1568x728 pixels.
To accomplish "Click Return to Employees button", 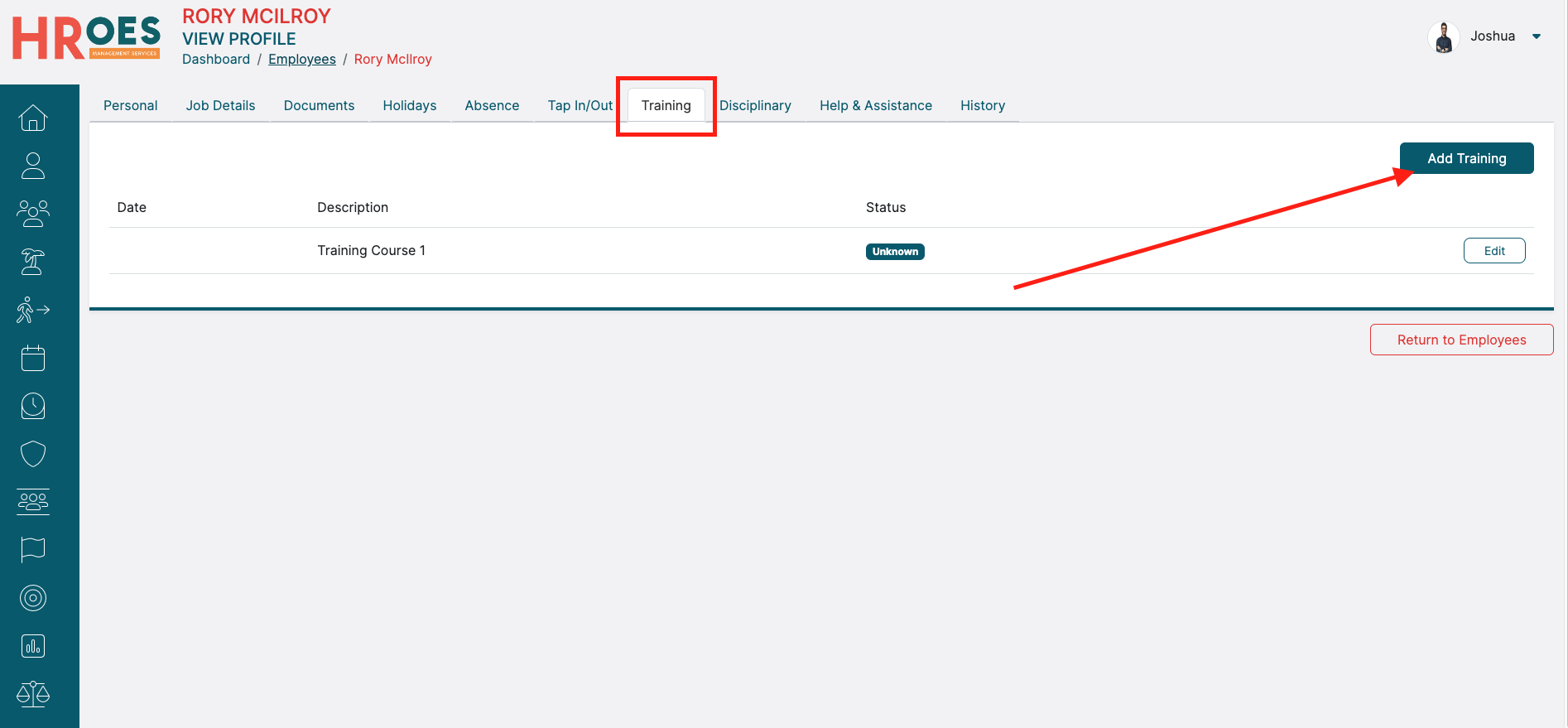I will click(1461, 340).
